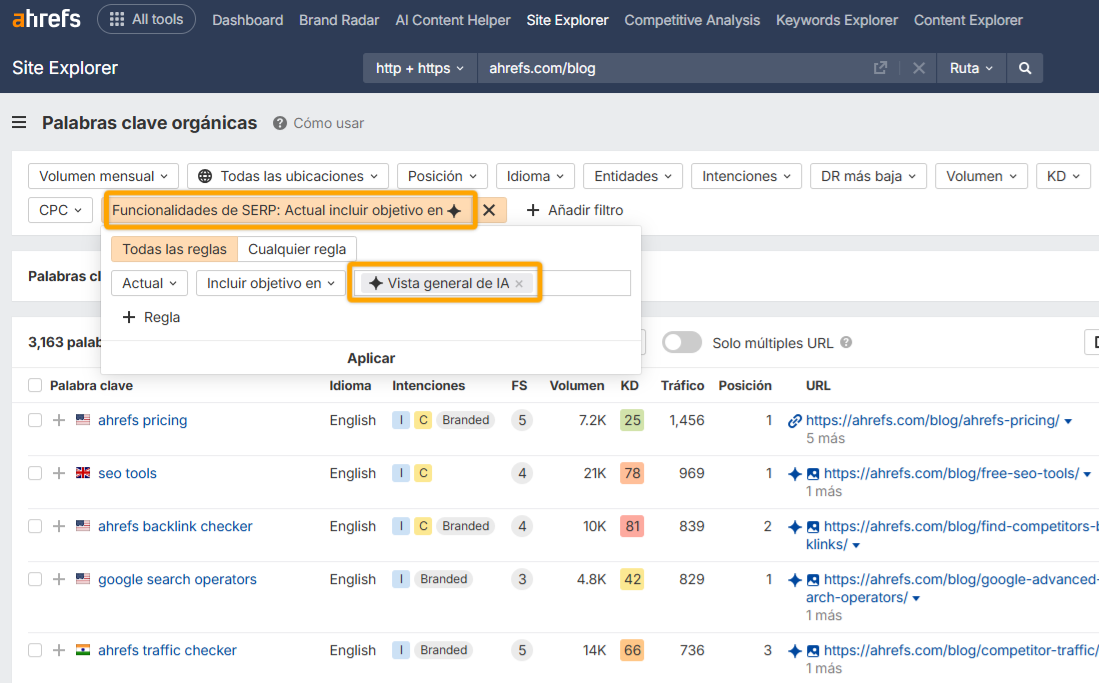The height and width of the screenshot is (683, 1099).
Task: Add a new Regla
Action: 151,317
